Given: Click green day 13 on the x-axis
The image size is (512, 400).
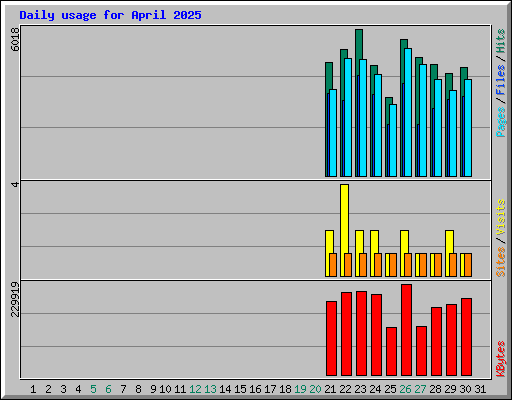Looking at the screenshot, I should click(x=210, y=389).
